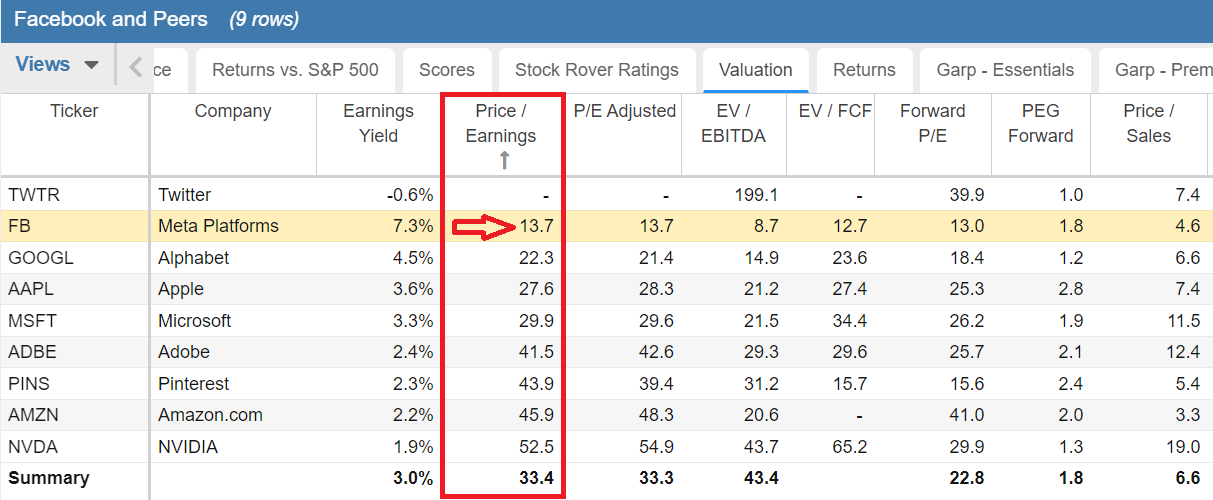Click Microsoft's Price / Sales value 11.5
1213x500 pixels.
coord(1183,321)
